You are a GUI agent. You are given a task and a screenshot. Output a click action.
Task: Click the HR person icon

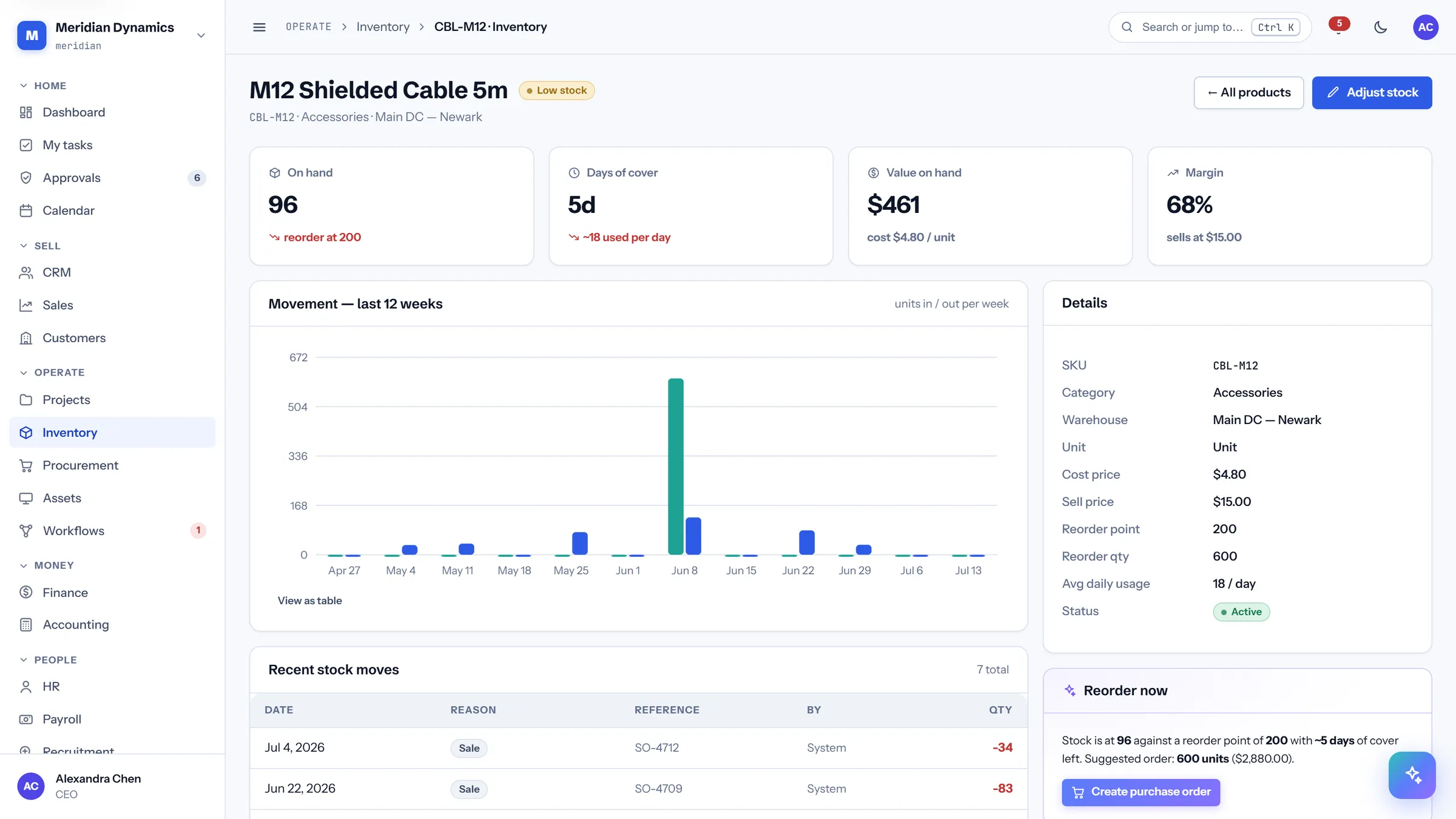coord(25,687)
